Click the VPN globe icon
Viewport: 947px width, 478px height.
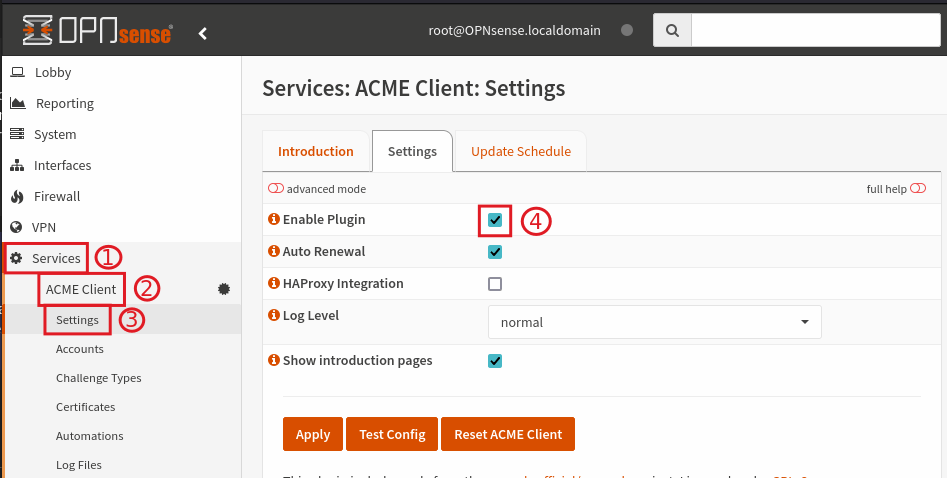(x=16, y=227)
